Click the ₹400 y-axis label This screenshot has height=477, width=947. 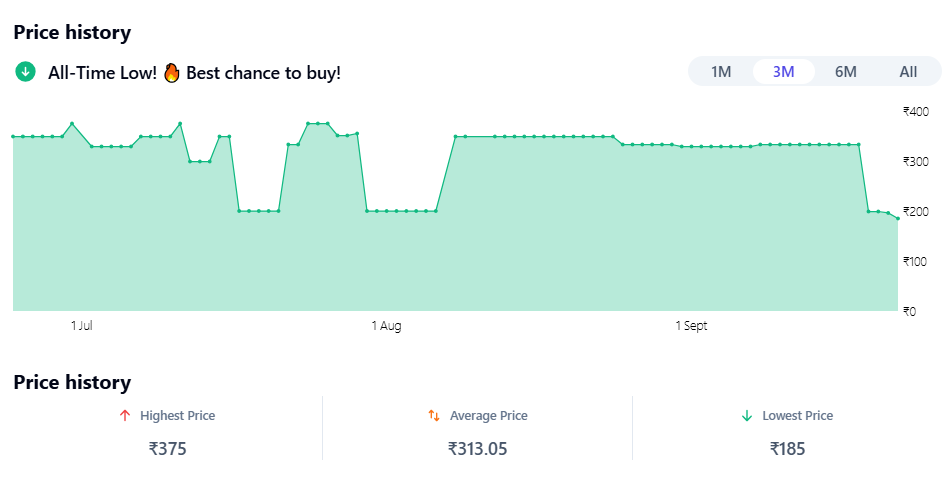(x=915, y=111)
